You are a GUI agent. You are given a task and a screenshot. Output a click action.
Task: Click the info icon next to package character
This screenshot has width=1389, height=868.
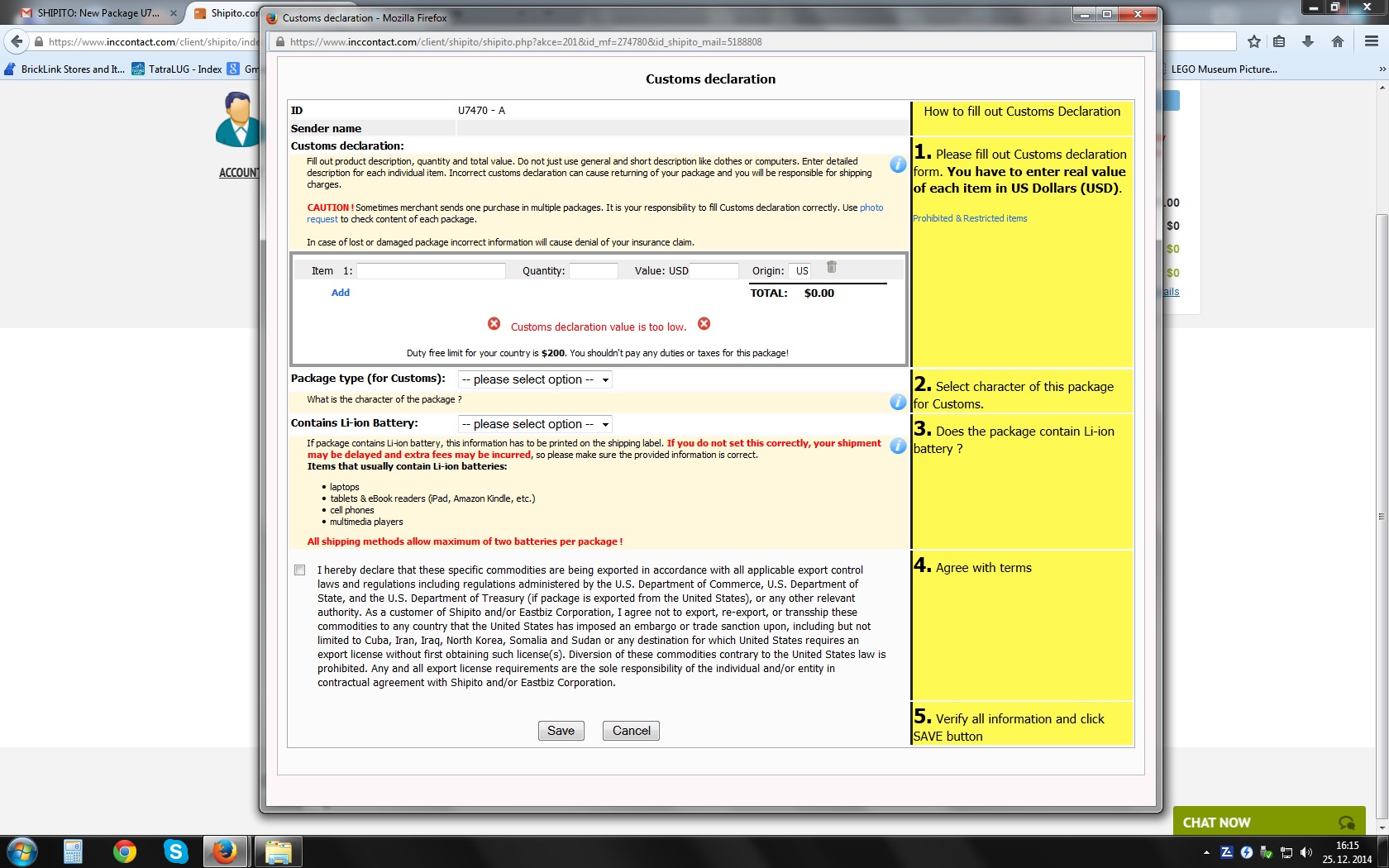898,402
